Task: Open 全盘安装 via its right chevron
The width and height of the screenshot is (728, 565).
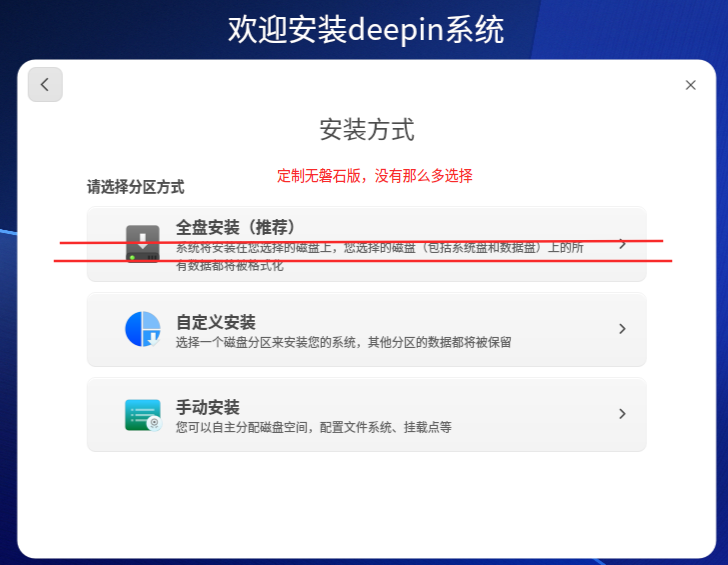Action: coord(623,244)
